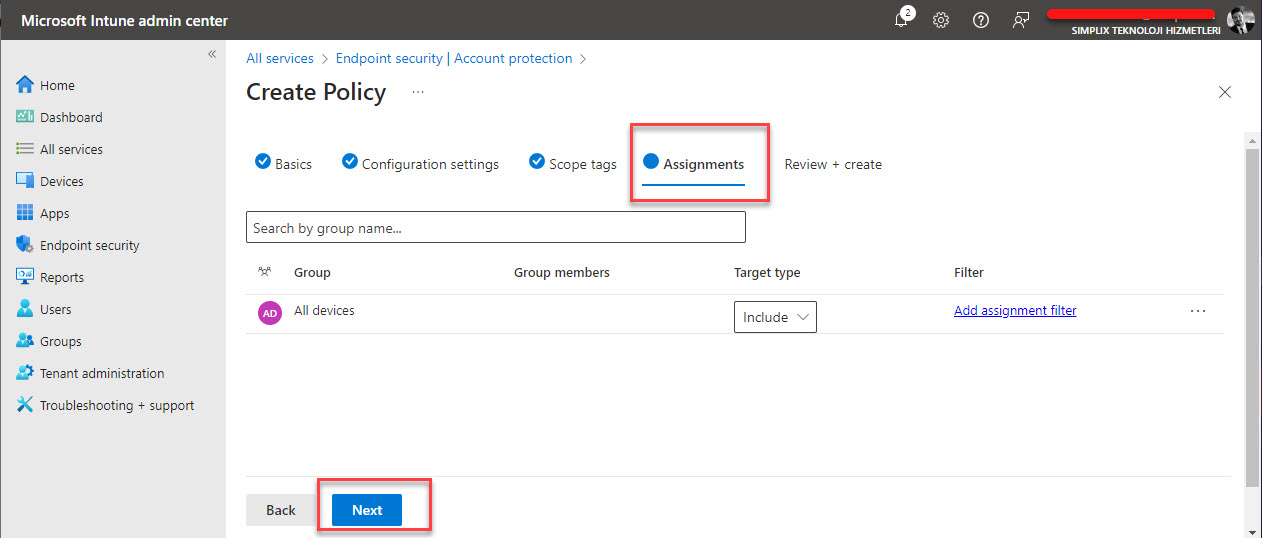Click the help question mark icon
This screenshot has height=538, width=1262.
(x=981, y=20)
